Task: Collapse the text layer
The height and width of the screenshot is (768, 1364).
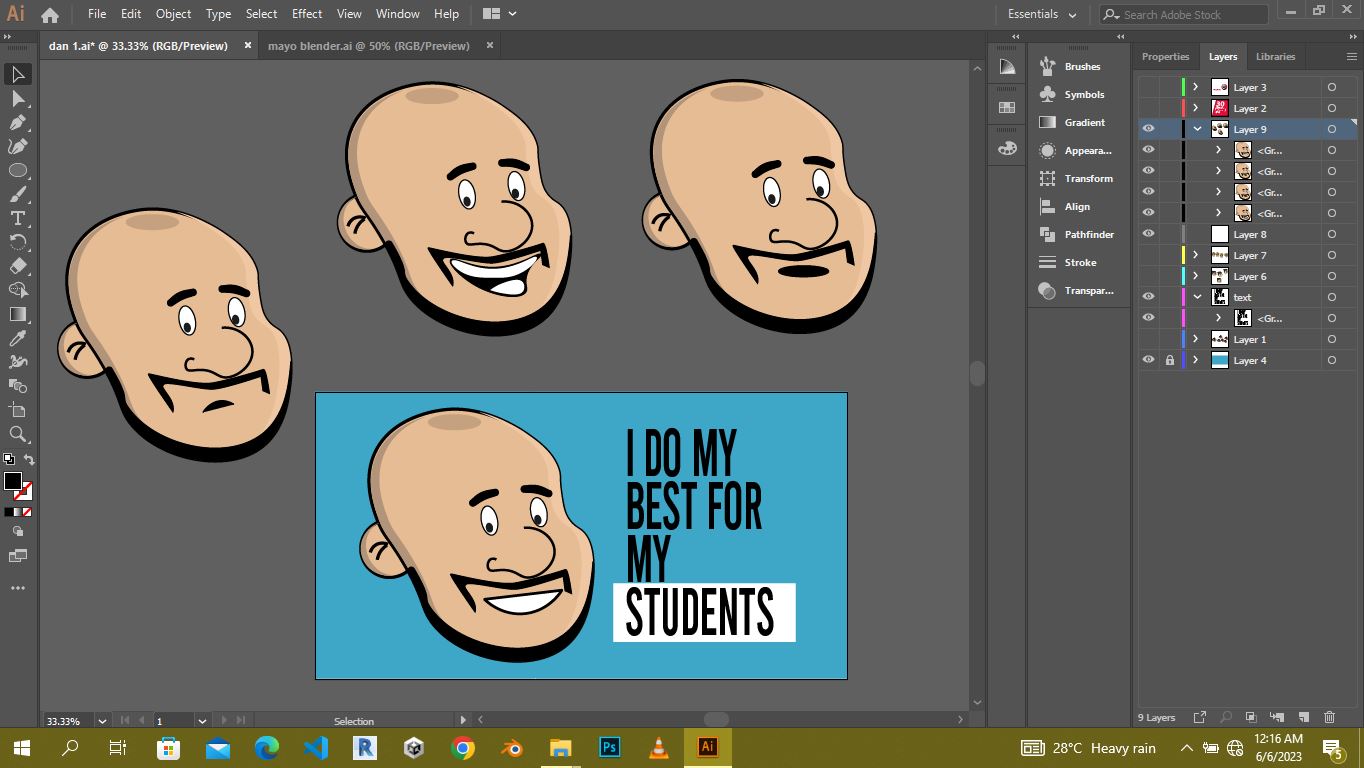Action: point(1197,297)
